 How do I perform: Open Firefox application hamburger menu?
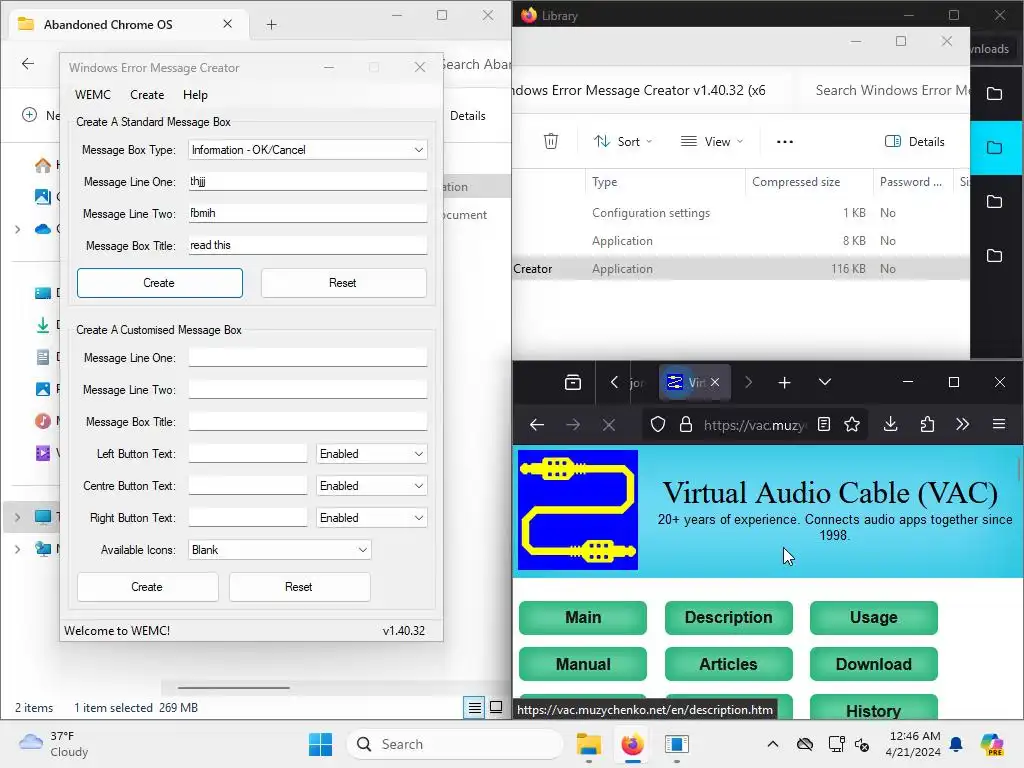(999, 424)
